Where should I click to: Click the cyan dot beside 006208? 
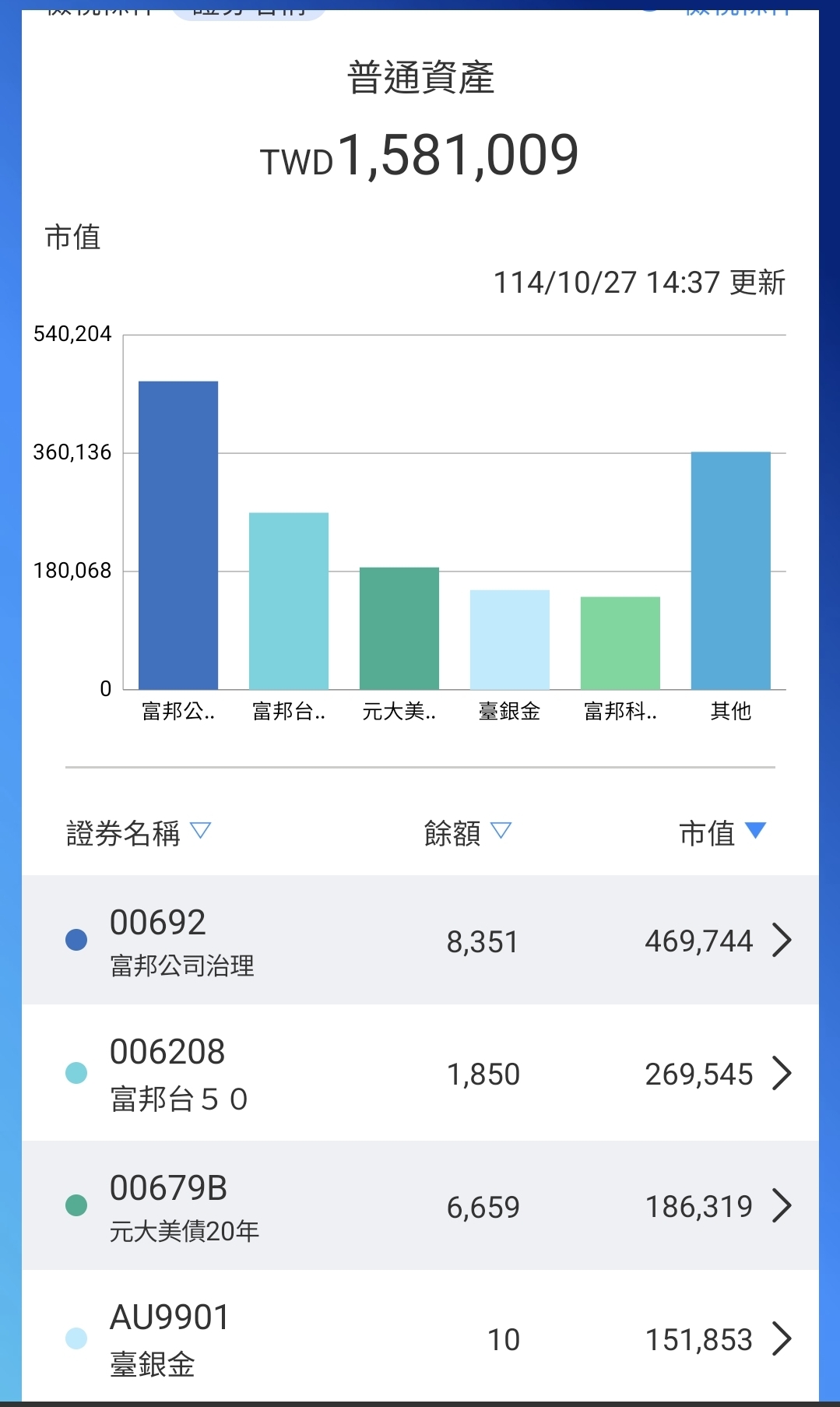(76, 1073)
